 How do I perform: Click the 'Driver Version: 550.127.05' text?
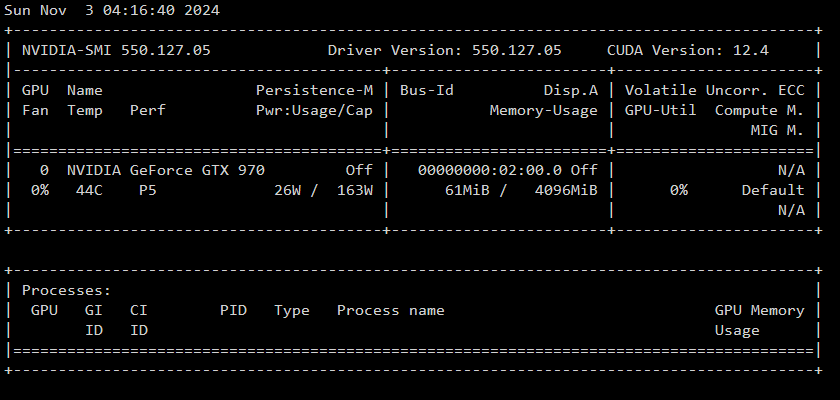pyautogui.click(x=445, y=50)
